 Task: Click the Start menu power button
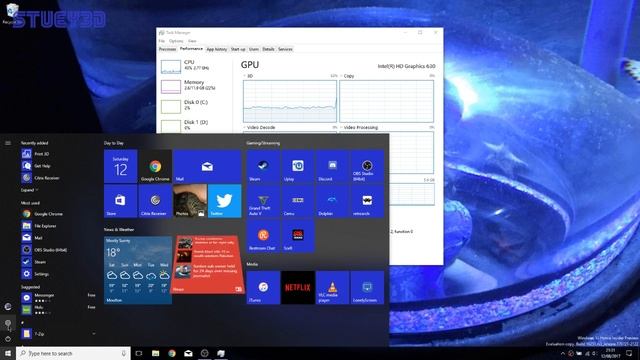click(x=8, y=339)
